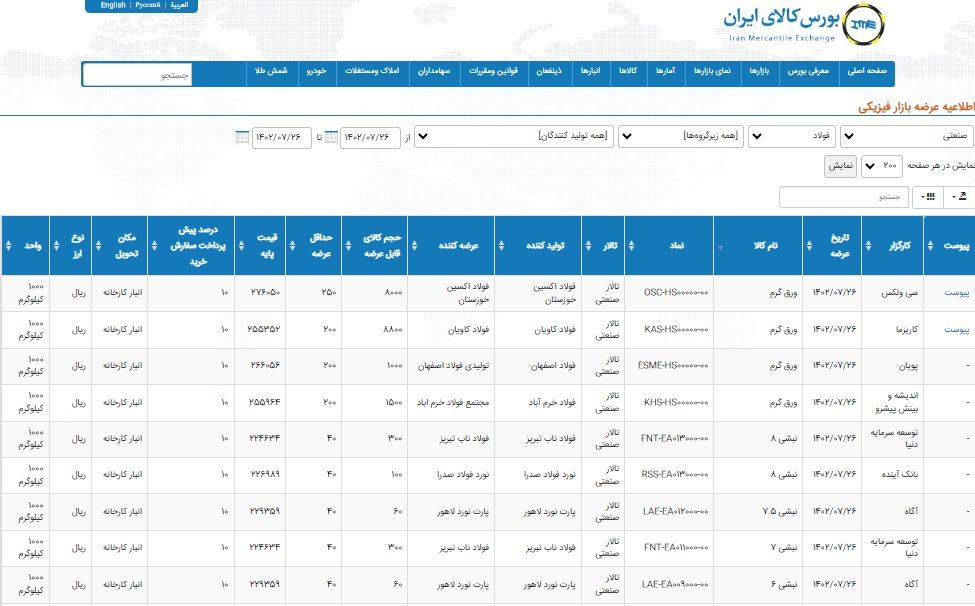Open the 200 rows-per-page dropdown
Viewport: 975px width, 606px height.
click(x=882, y=166)
